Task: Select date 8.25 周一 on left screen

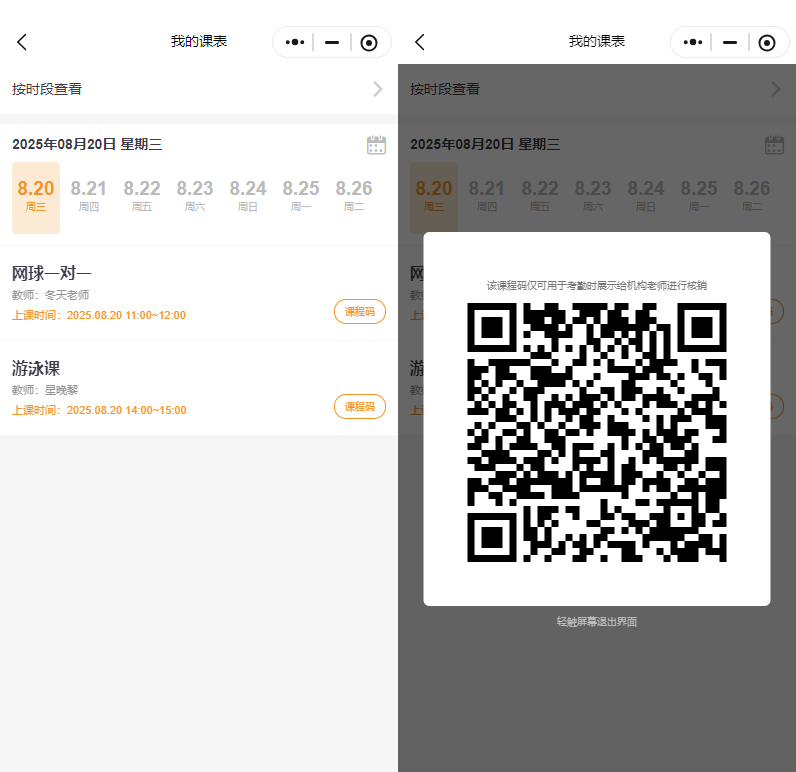Action: [301, 195]
